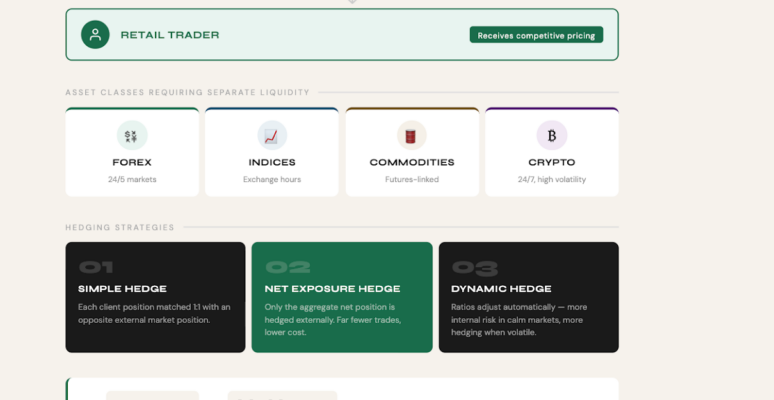Click the Forex currency exchange icon

point(132,135)
